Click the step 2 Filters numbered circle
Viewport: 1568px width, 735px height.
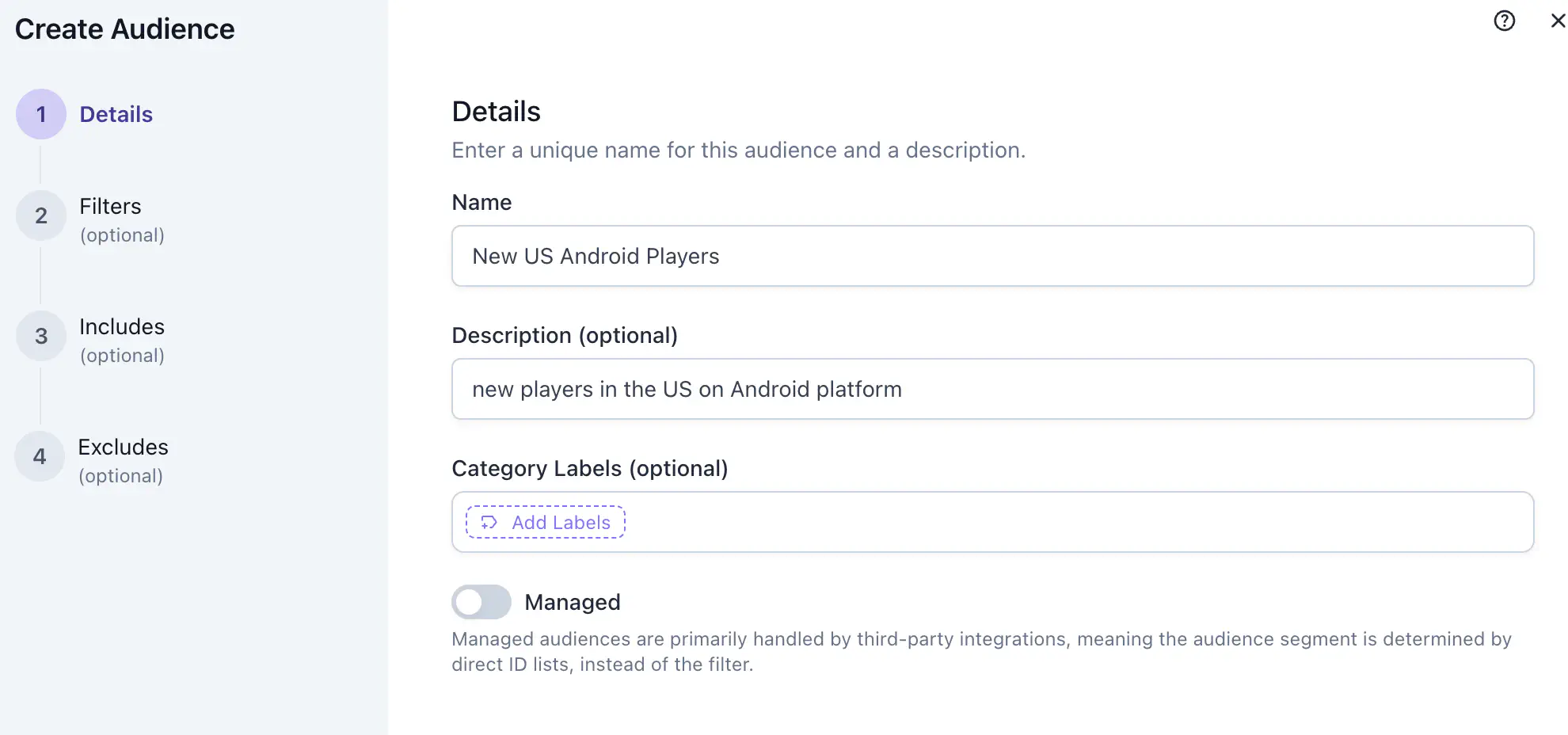tap(40, 215)
